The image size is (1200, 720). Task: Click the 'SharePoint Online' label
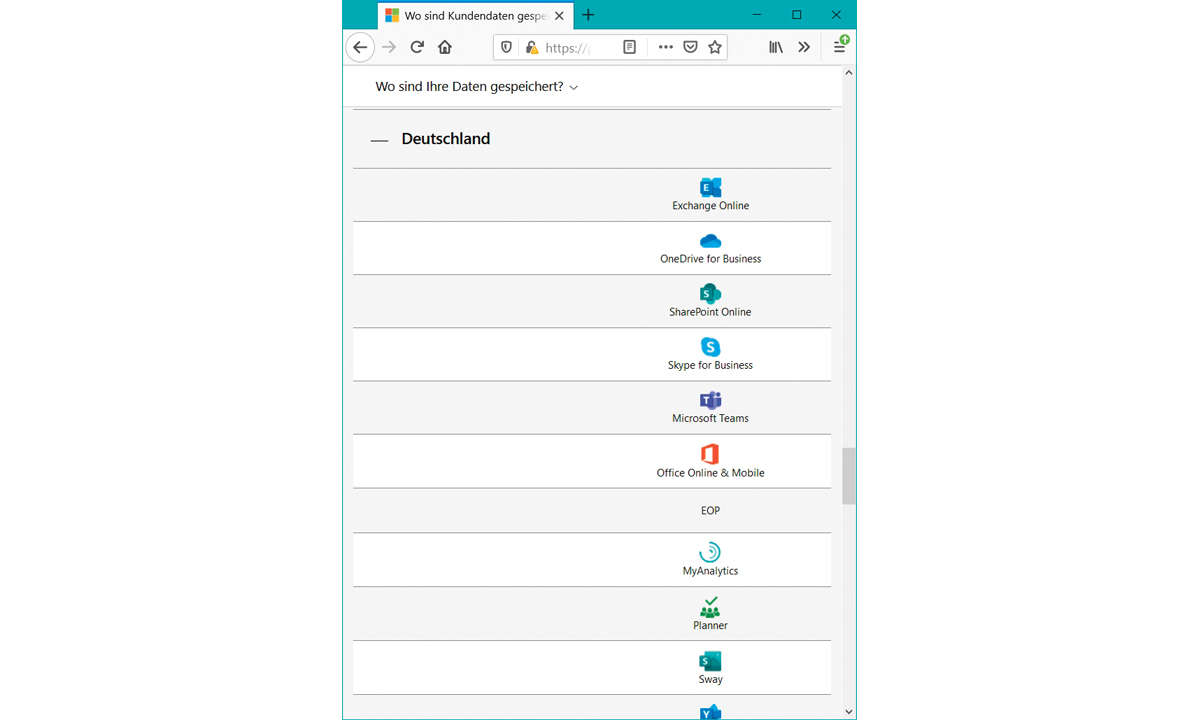710,312
